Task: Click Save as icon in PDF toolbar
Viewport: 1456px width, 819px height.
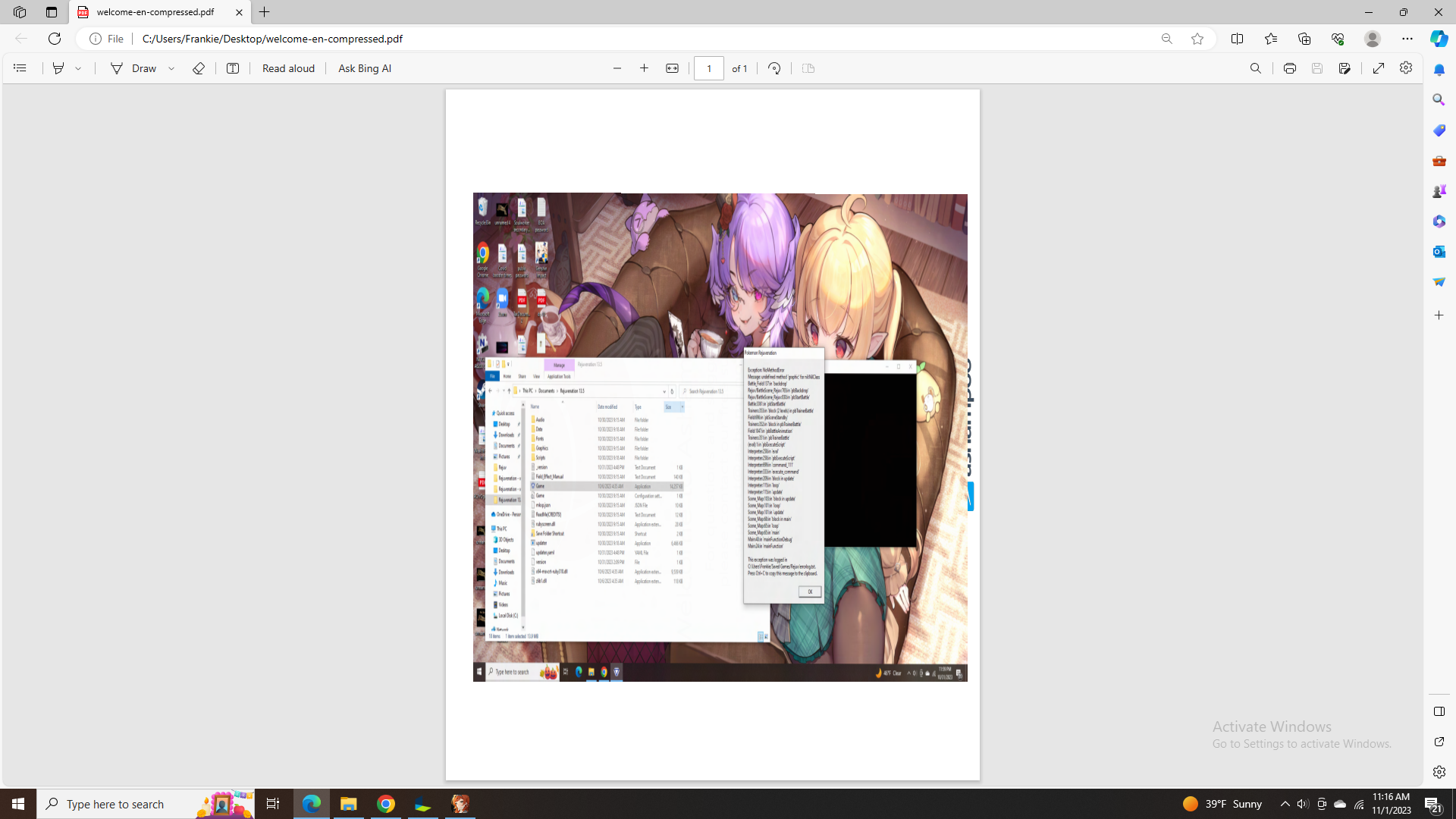Action: (1345, 68)
